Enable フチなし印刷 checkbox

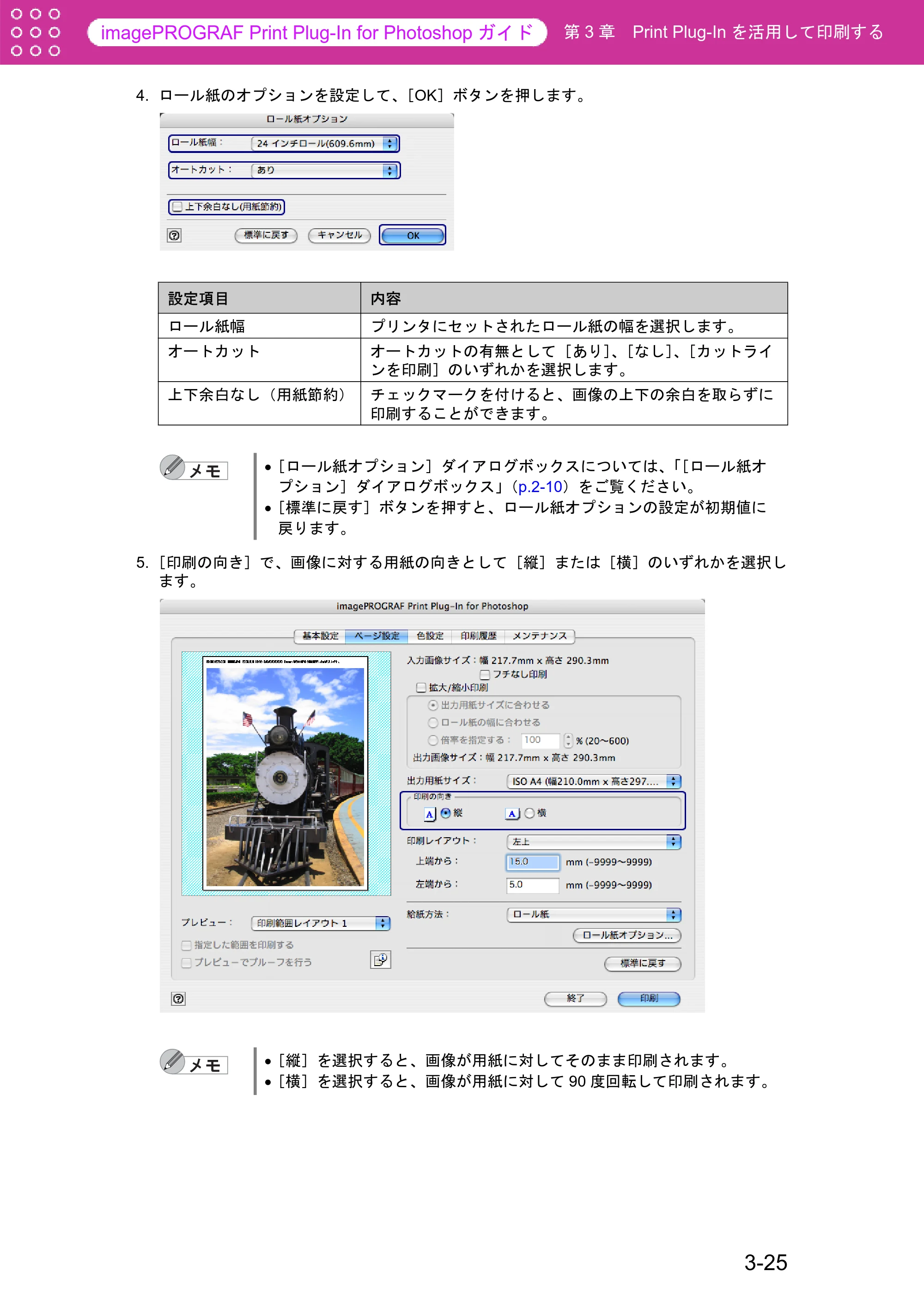(x=485, y=675)
